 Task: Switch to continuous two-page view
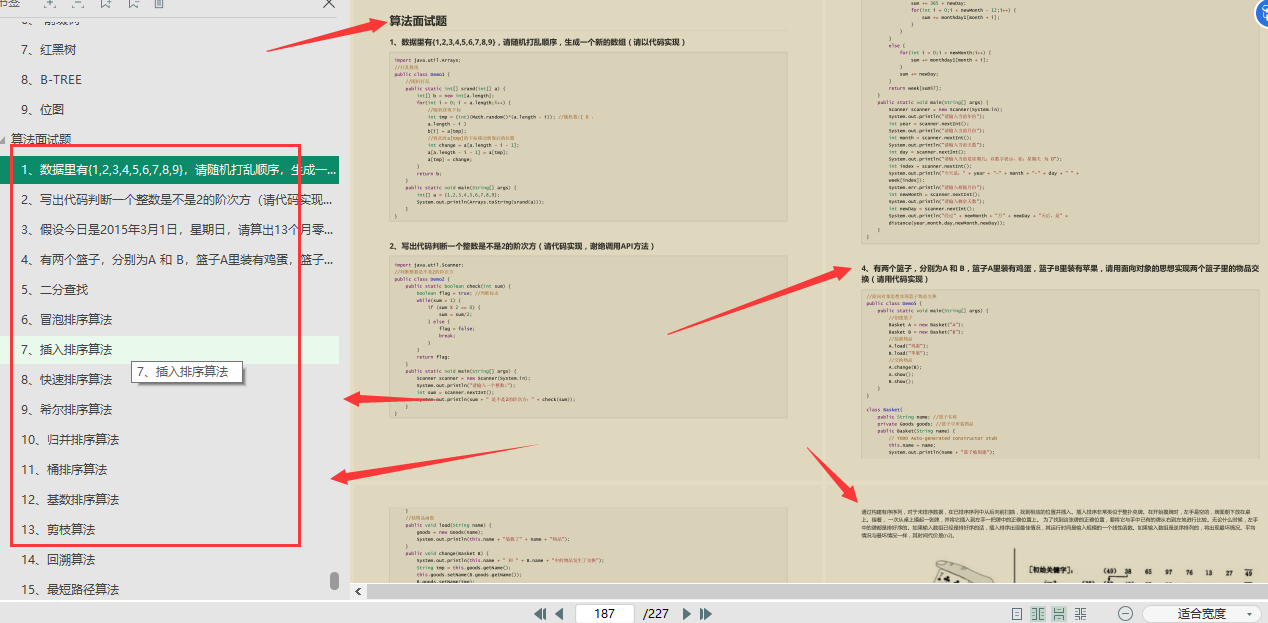[1081, 613]
